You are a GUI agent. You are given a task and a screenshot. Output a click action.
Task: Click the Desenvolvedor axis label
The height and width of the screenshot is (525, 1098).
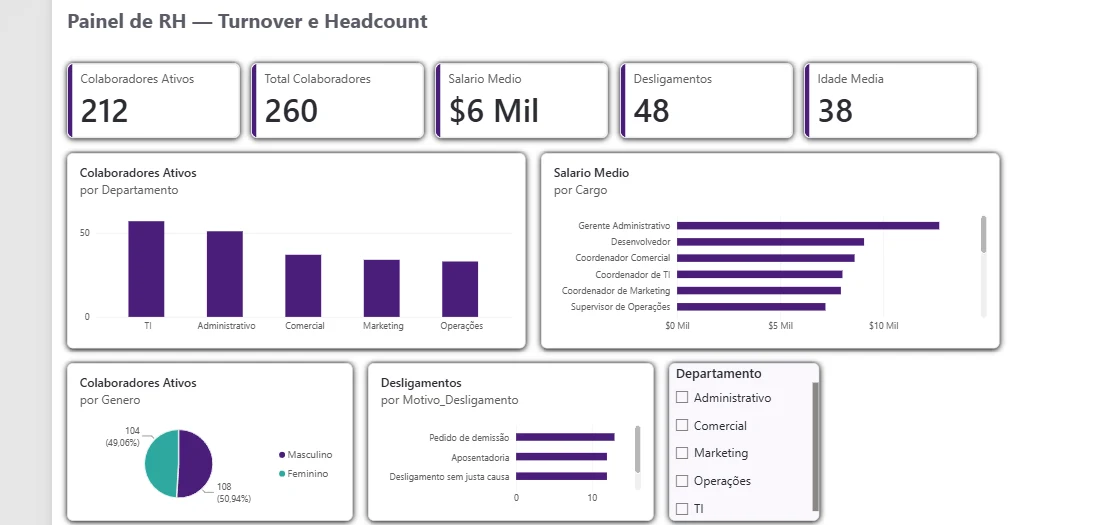click(641, 242)
